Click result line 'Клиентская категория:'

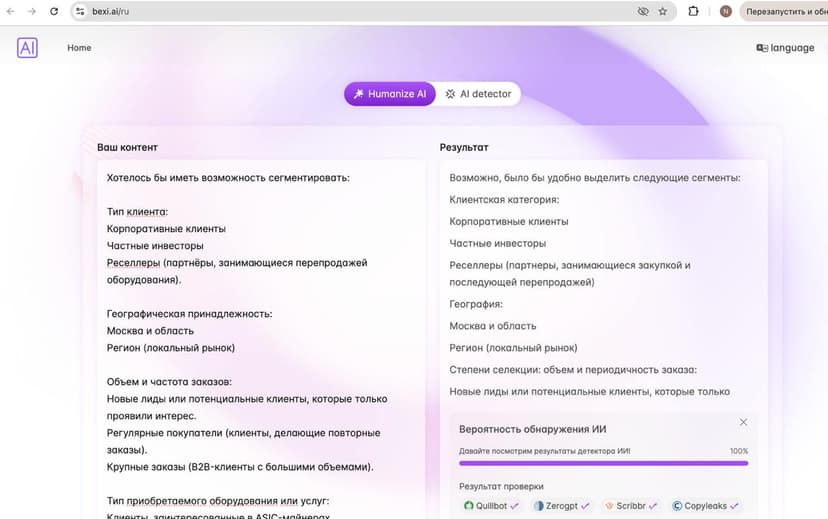pos(504,200)
